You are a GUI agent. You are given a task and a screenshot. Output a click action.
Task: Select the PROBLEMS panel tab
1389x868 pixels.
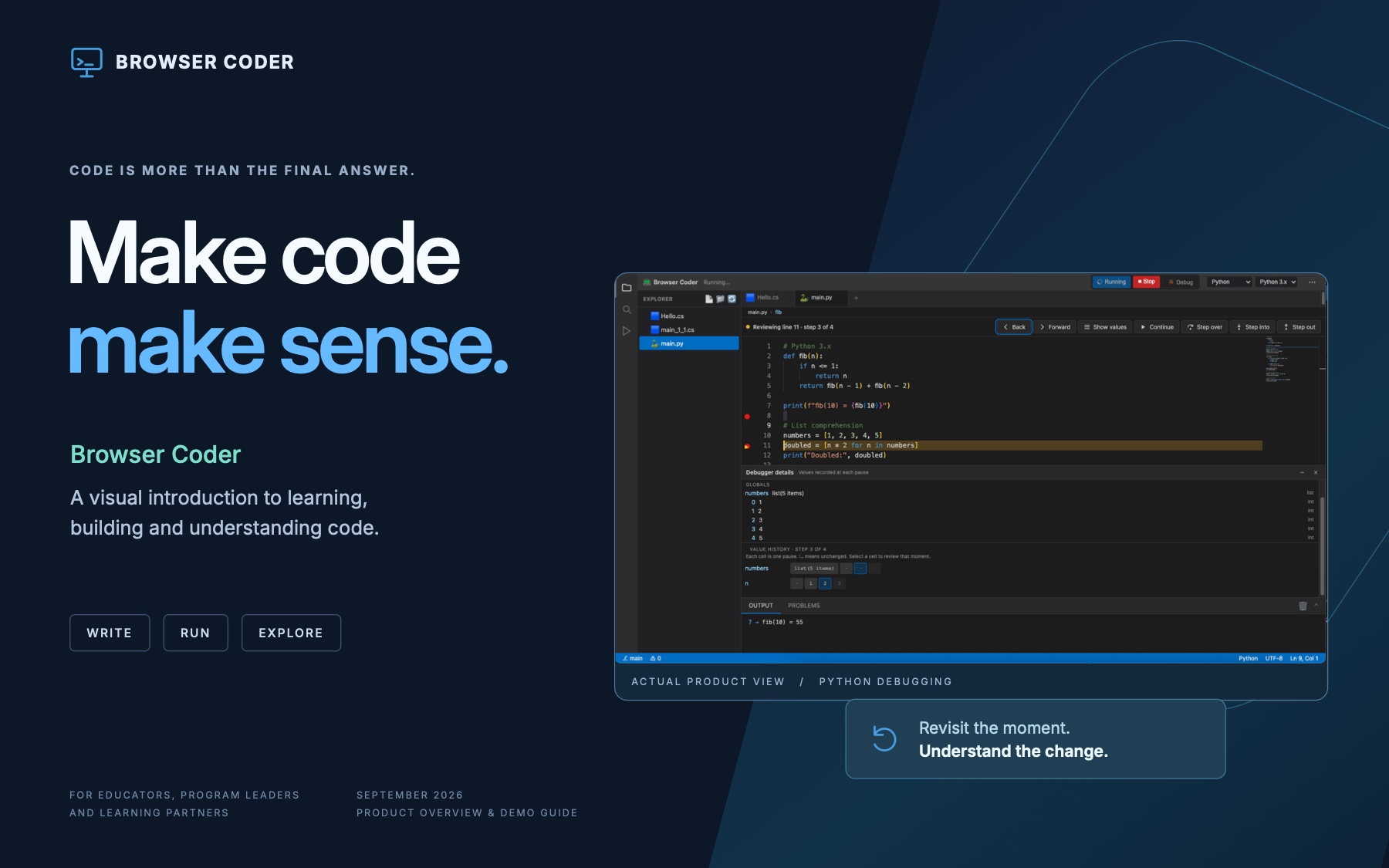[804, 606]
